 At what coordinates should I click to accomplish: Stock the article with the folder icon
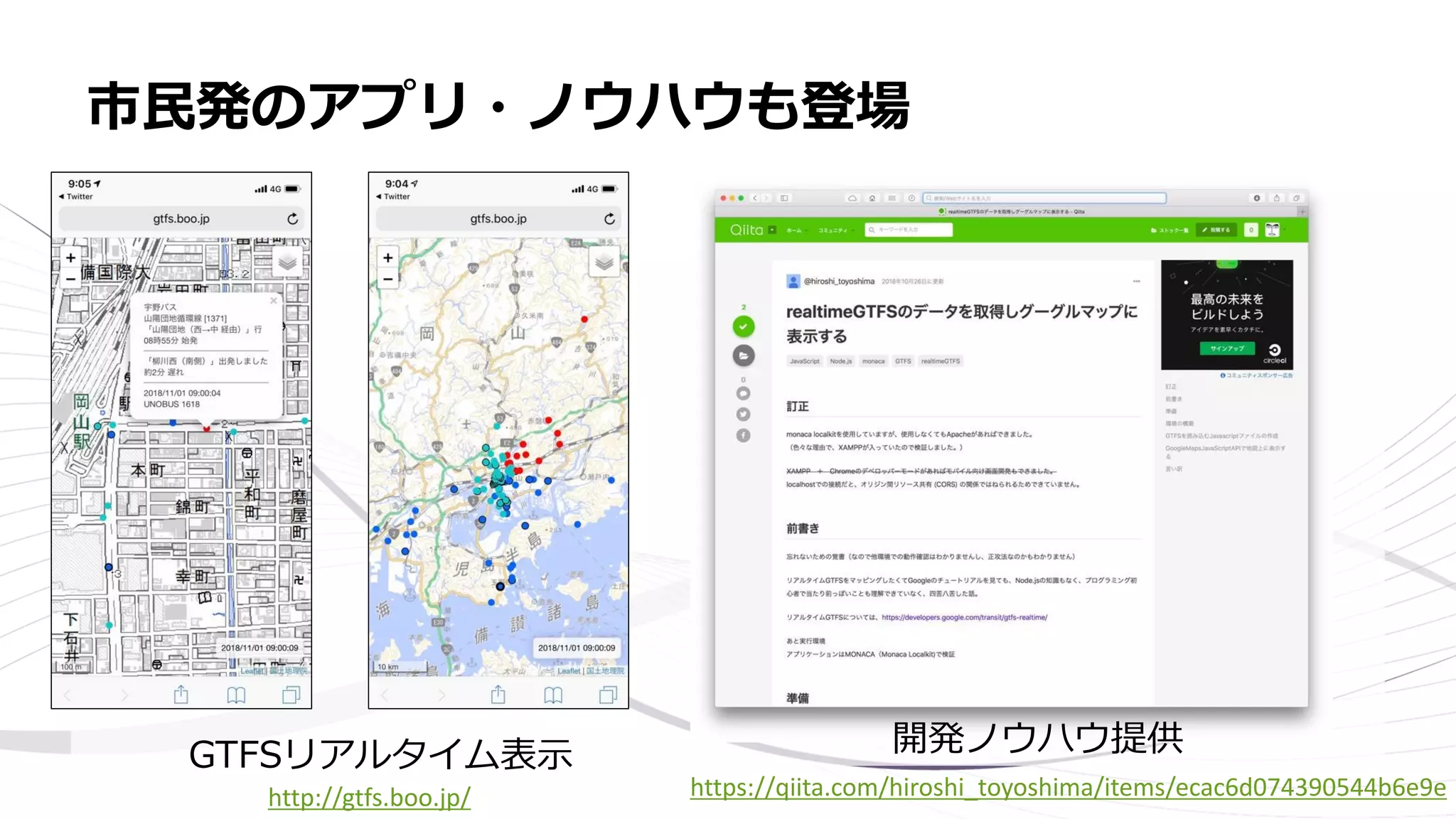744,355
